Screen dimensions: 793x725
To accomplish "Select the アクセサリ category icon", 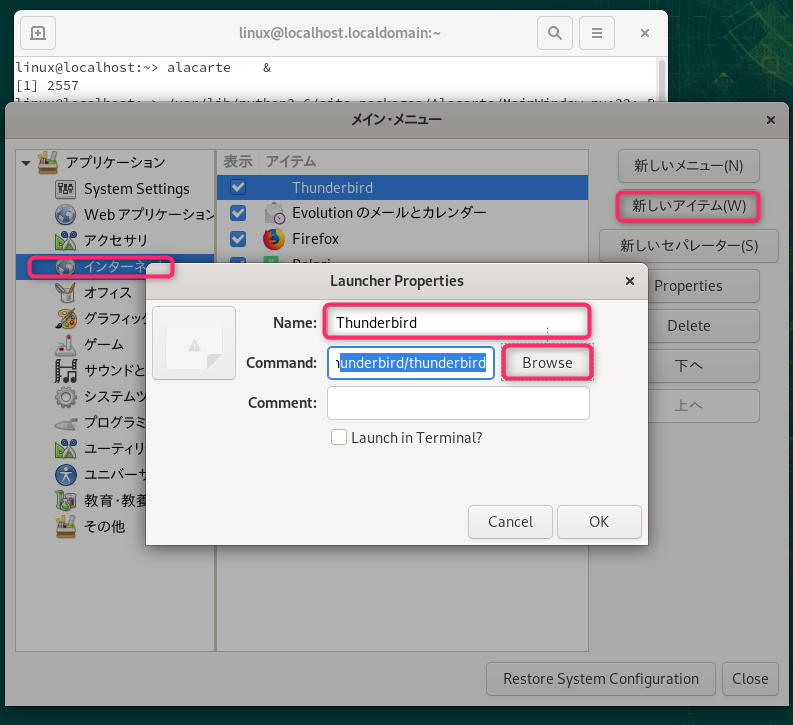I will (x=66, y=241).
